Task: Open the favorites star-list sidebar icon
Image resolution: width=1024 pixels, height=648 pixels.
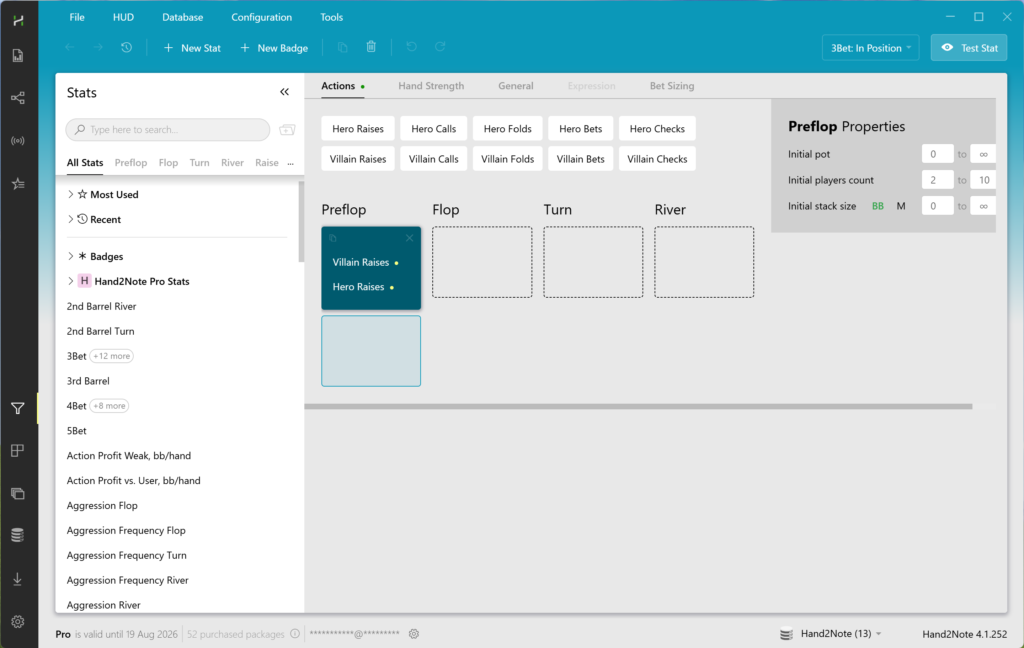Action: point(18,184)
